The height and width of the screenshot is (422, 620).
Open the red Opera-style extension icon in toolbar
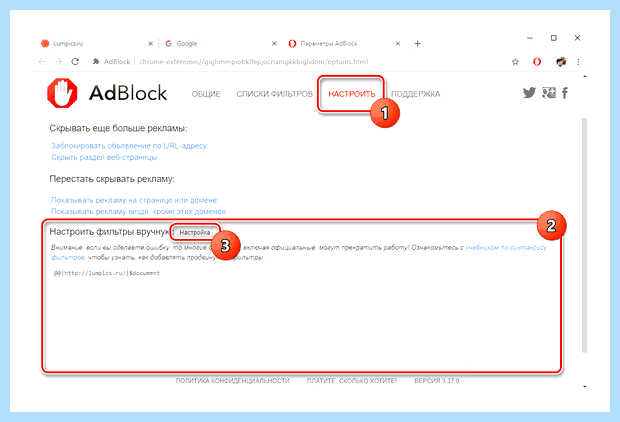click(537, 62)
